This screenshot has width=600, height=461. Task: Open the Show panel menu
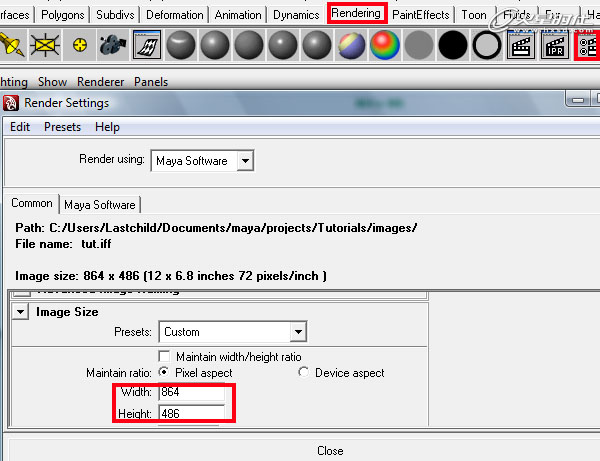(52, 82)
